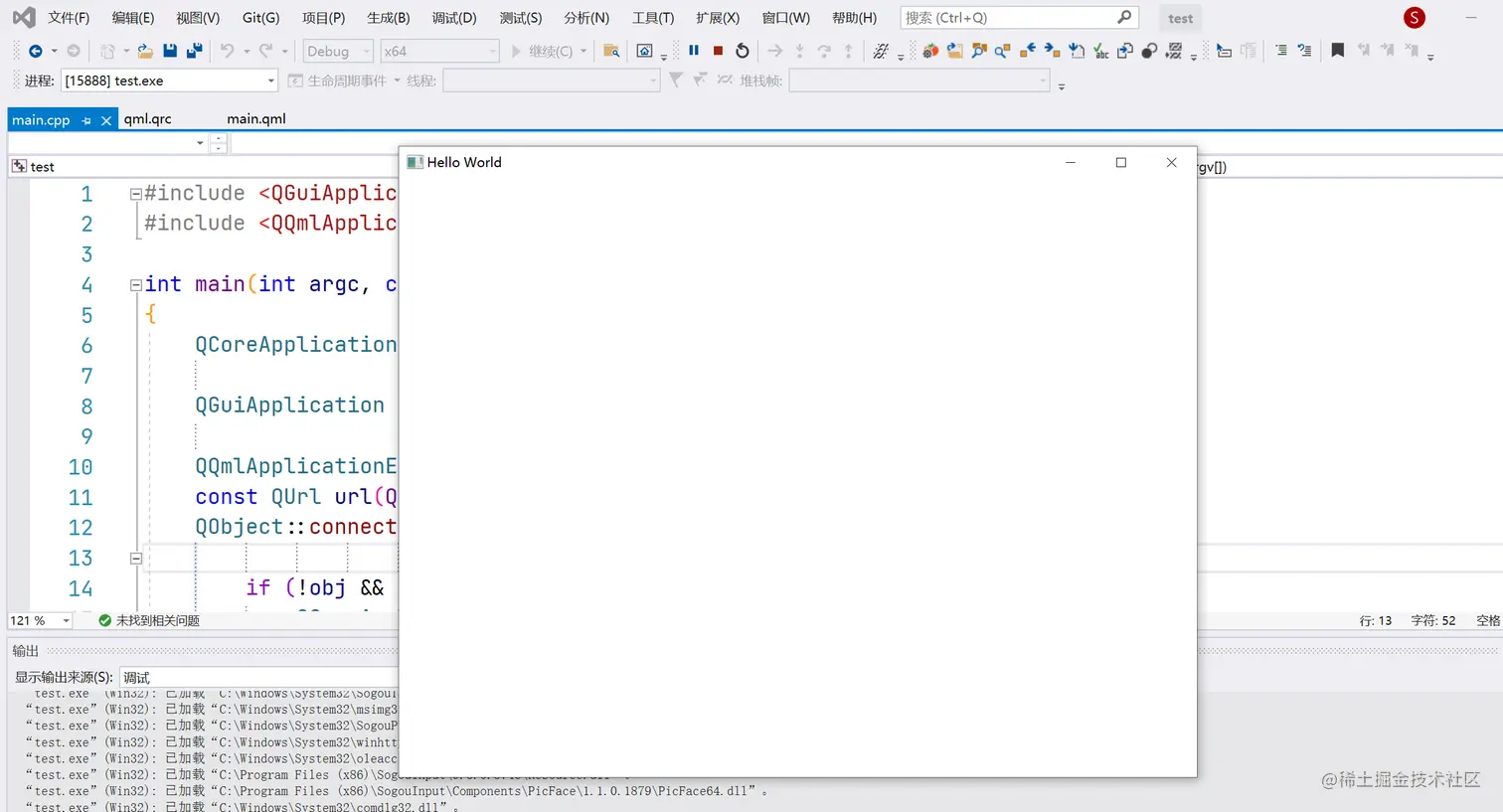
Task: Open the output source dropdown showing 调试
Action: [258, 677]
